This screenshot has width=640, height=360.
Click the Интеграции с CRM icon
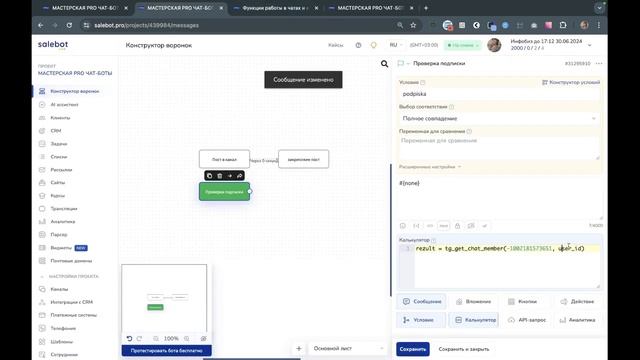42,302
